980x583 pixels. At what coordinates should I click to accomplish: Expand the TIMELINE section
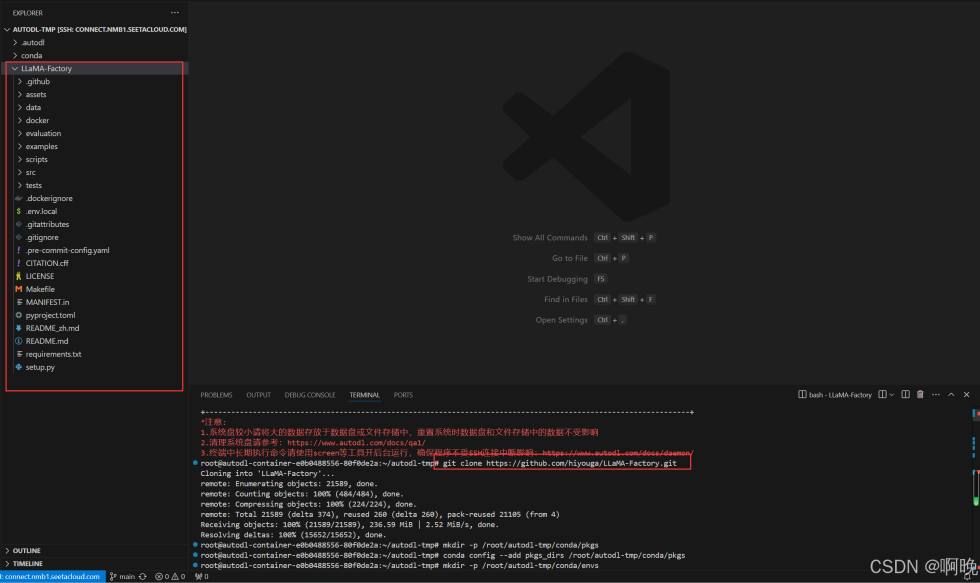27,564
